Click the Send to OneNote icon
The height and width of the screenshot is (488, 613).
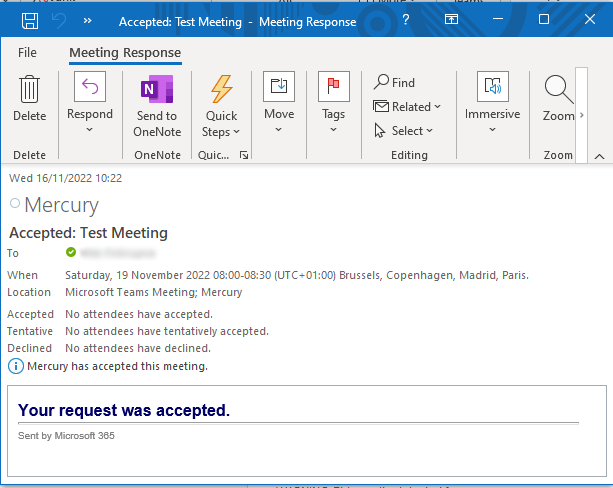pyautogui.click(x=157, y=89)
